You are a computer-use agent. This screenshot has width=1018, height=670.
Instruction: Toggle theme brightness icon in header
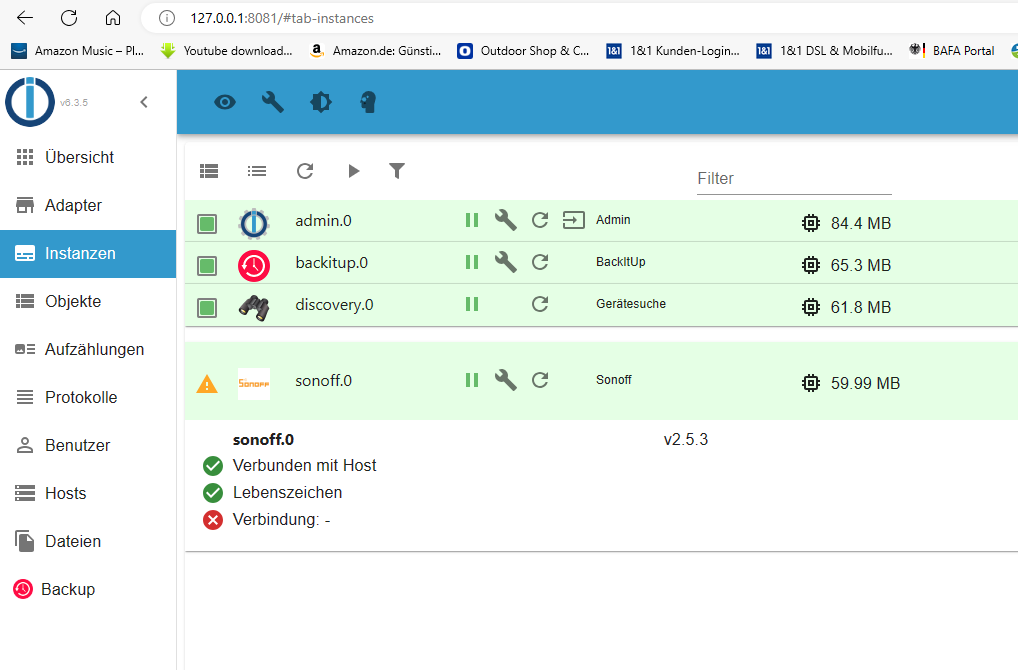[321, 102]
